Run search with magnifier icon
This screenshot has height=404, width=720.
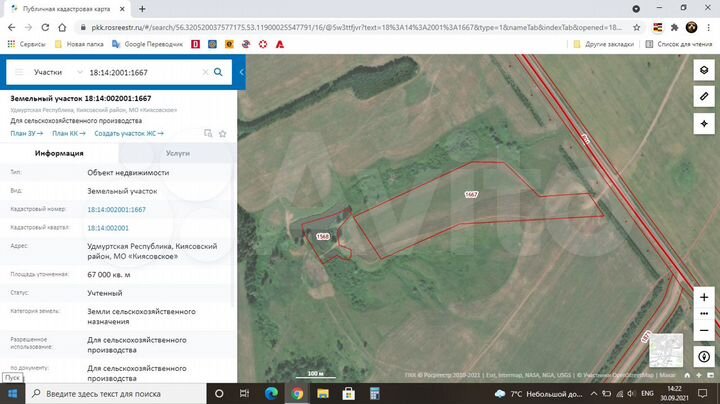tap(218, 72)
